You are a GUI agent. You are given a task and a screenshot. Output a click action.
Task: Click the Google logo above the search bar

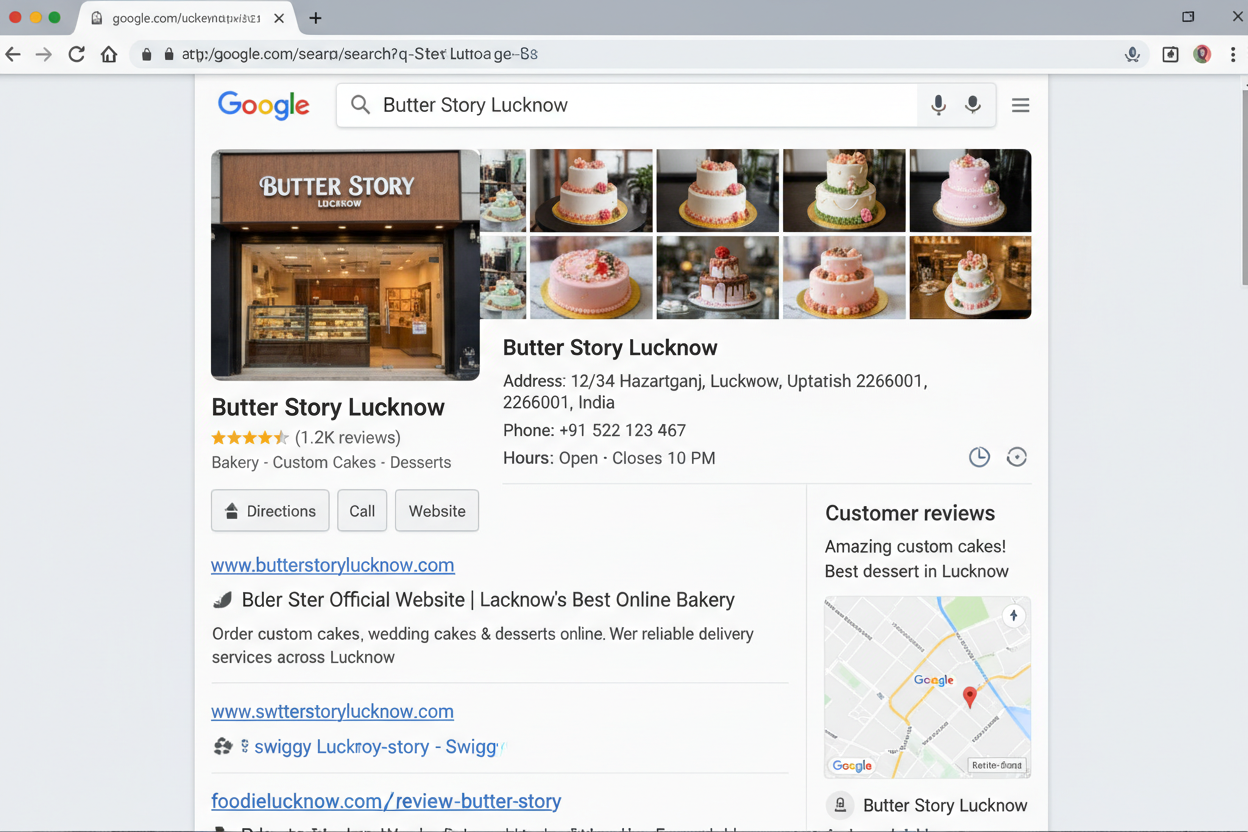(263, 105)
